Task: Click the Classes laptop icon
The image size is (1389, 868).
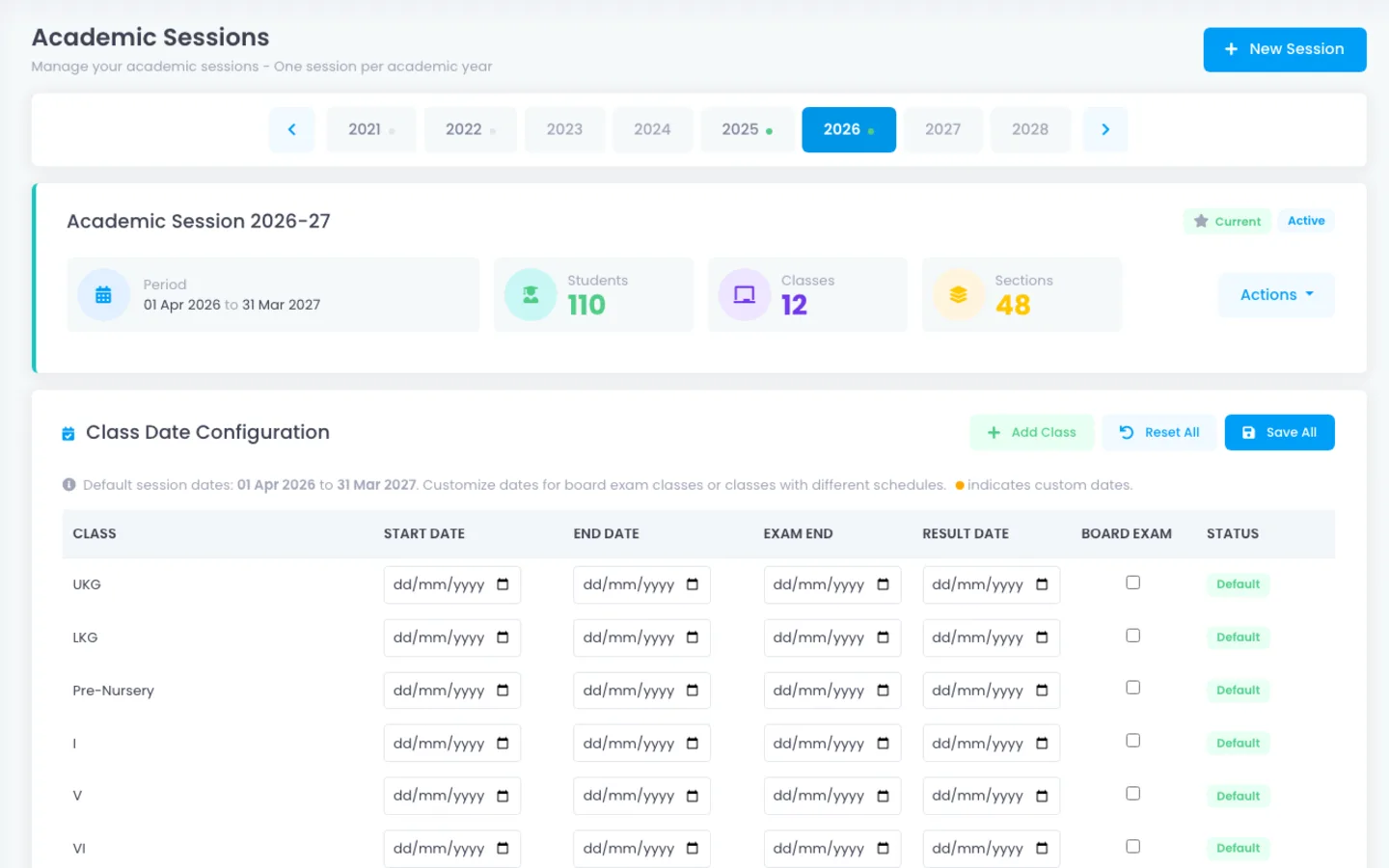Action: 745,295
